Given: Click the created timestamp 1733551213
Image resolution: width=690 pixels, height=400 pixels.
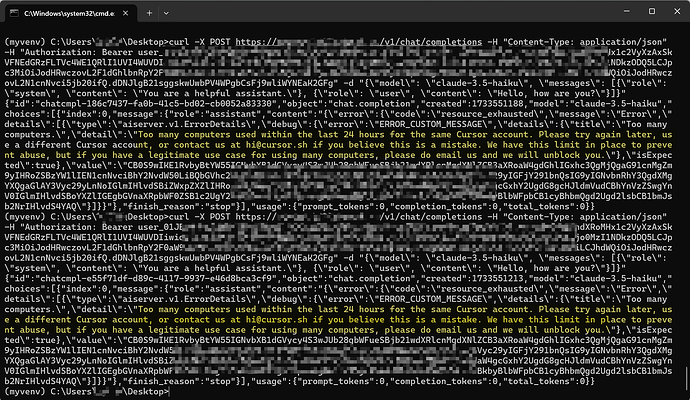Looking at the screenshot, I should 497,279.
